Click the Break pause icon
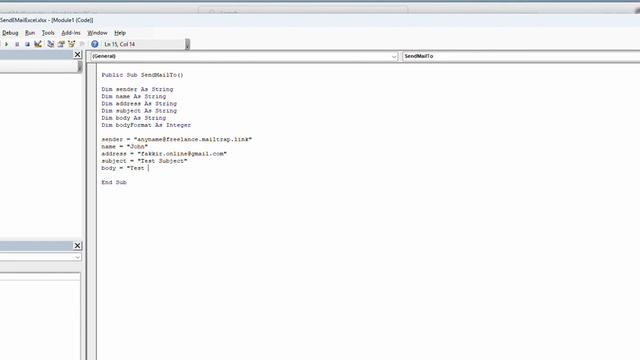The image size is (640, 360). point(17,44)
